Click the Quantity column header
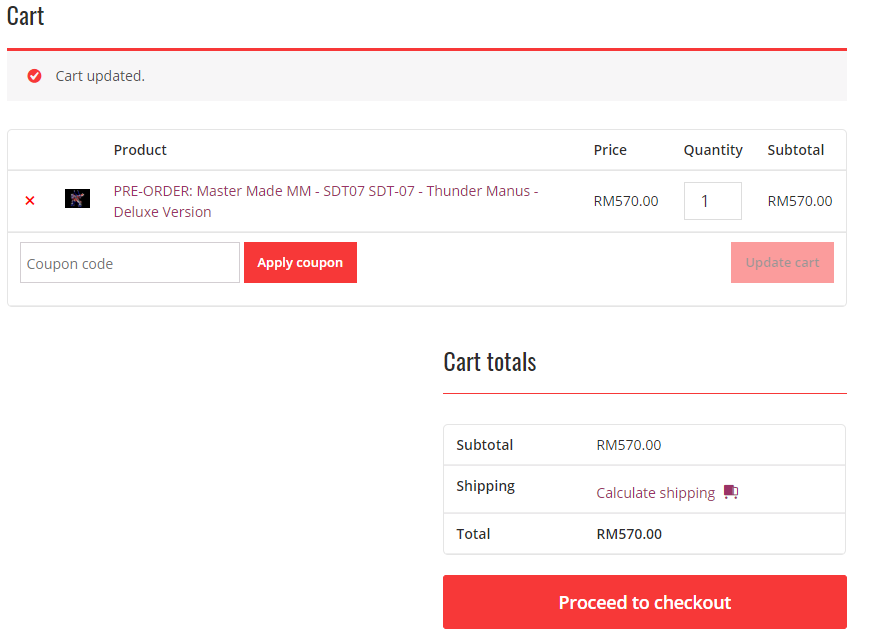 [x=713, y=150]
